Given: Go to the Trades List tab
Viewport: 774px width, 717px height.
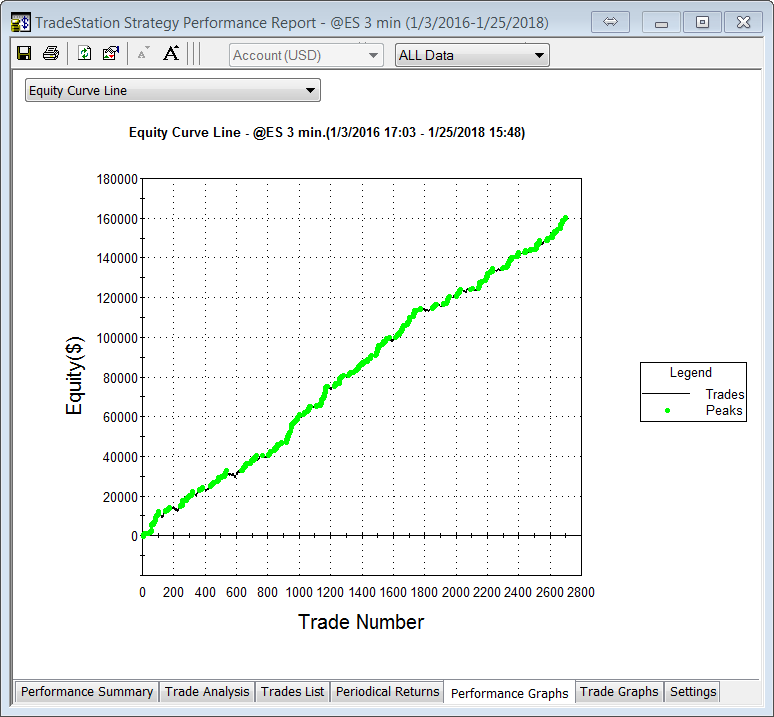Looking at the screenshot, I should click(292, 692).
